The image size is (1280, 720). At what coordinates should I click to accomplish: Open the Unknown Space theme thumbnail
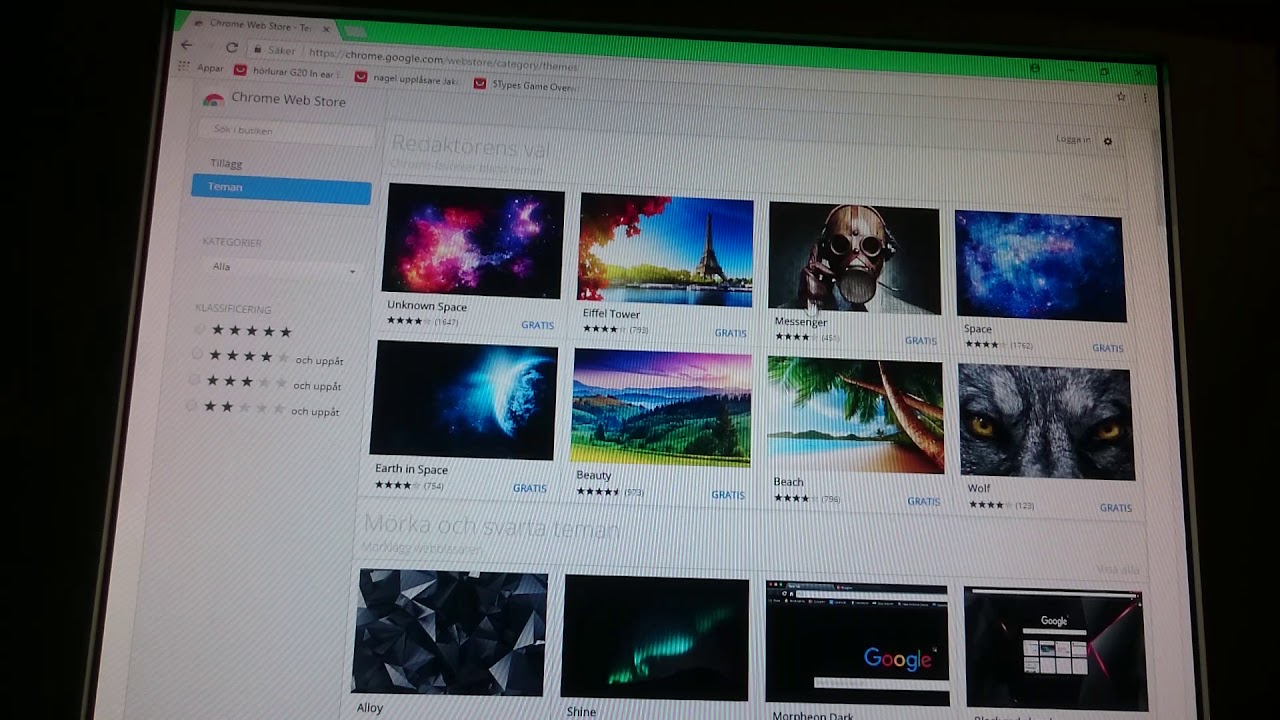473,240
